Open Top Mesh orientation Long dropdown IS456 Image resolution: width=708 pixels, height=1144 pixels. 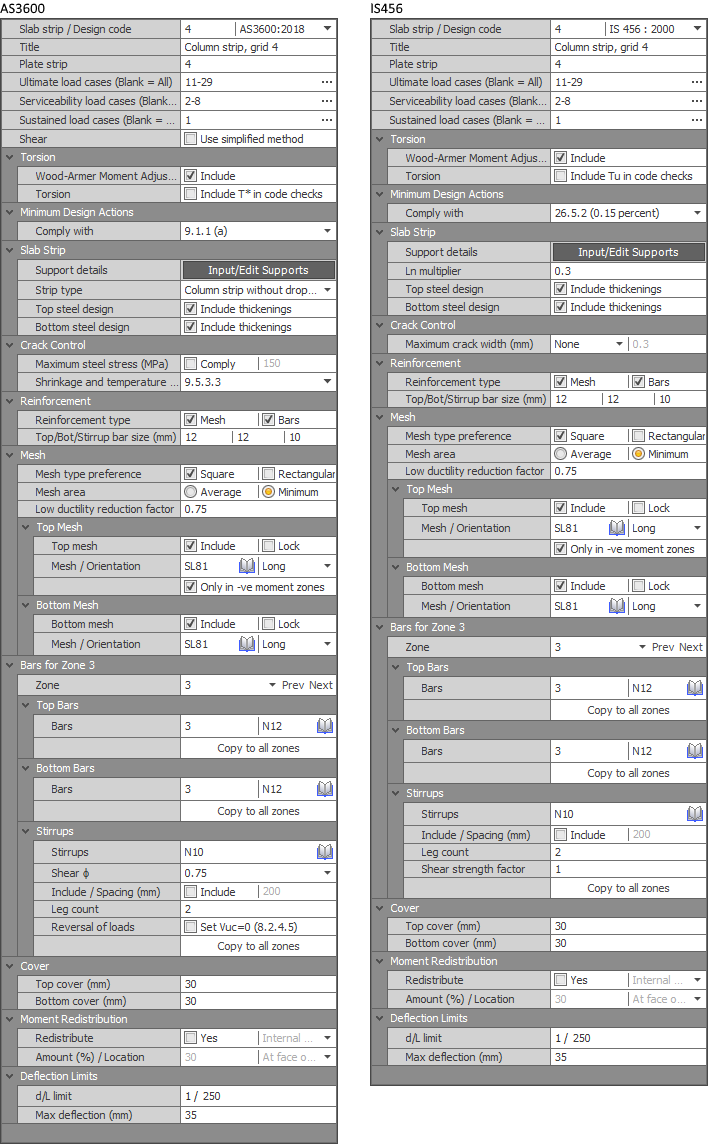pos(697,528)
